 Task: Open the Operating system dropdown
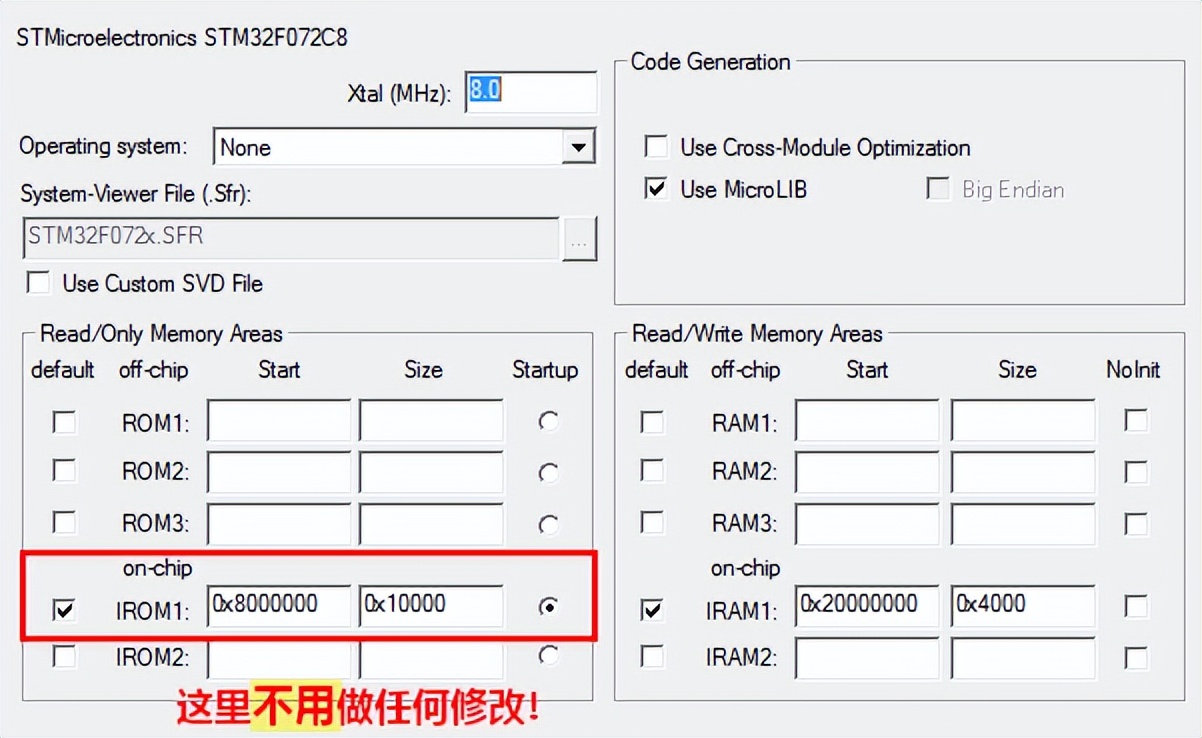(580, 146)
